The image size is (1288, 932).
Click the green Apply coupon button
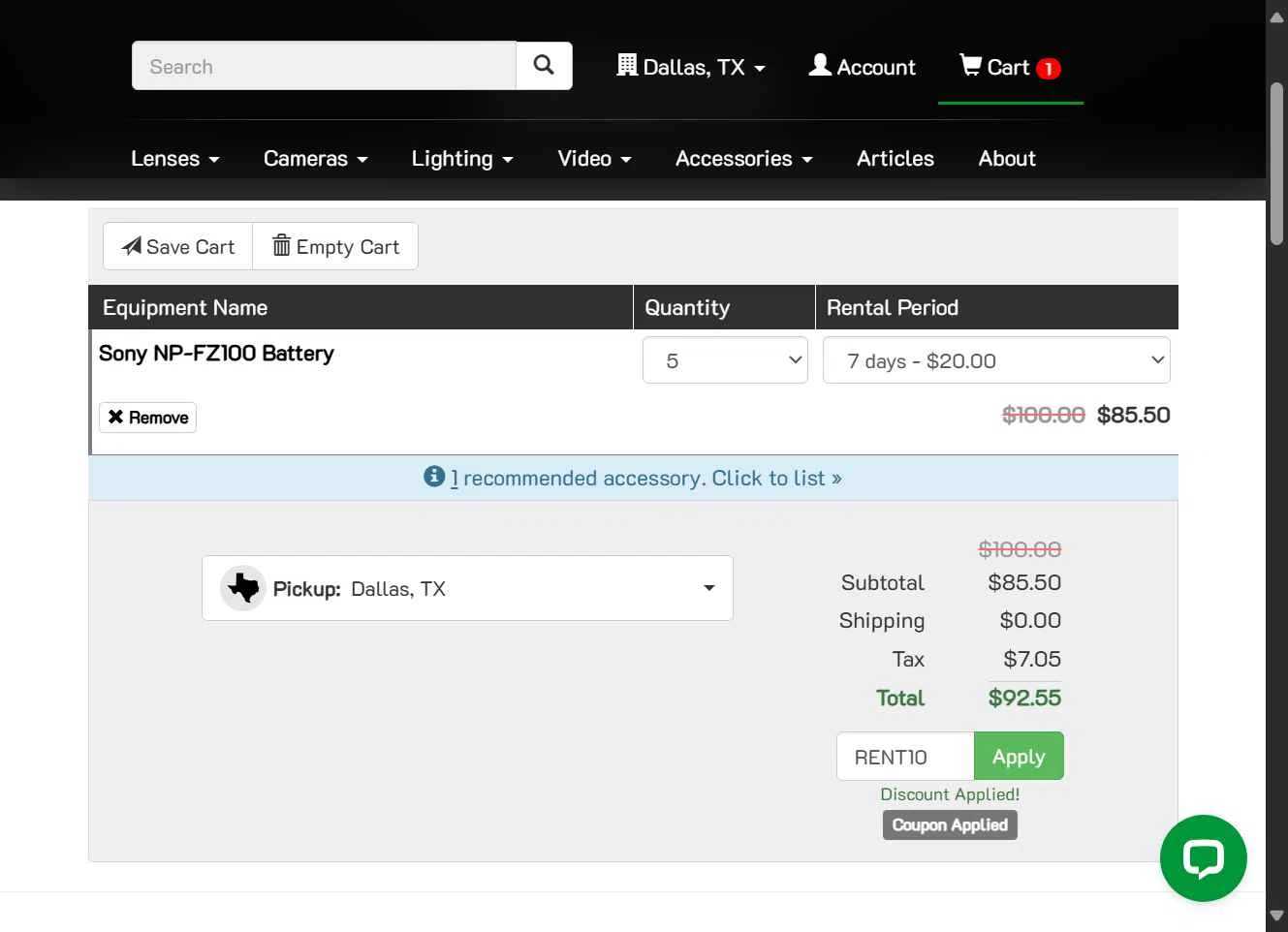(x=1019, y=756)
